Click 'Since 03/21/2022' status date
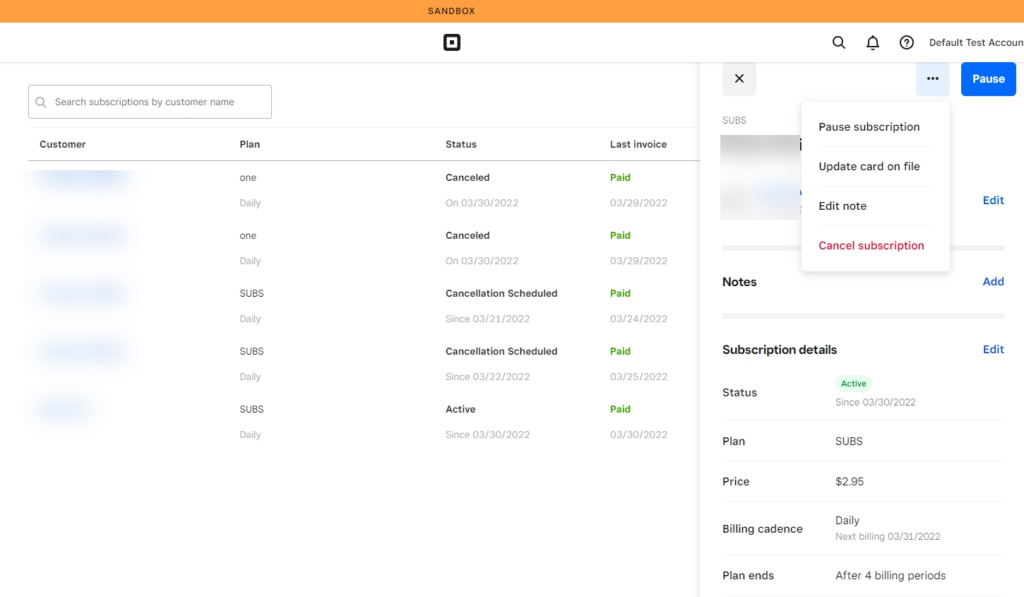1024x597 pixels. coord(487,319)
